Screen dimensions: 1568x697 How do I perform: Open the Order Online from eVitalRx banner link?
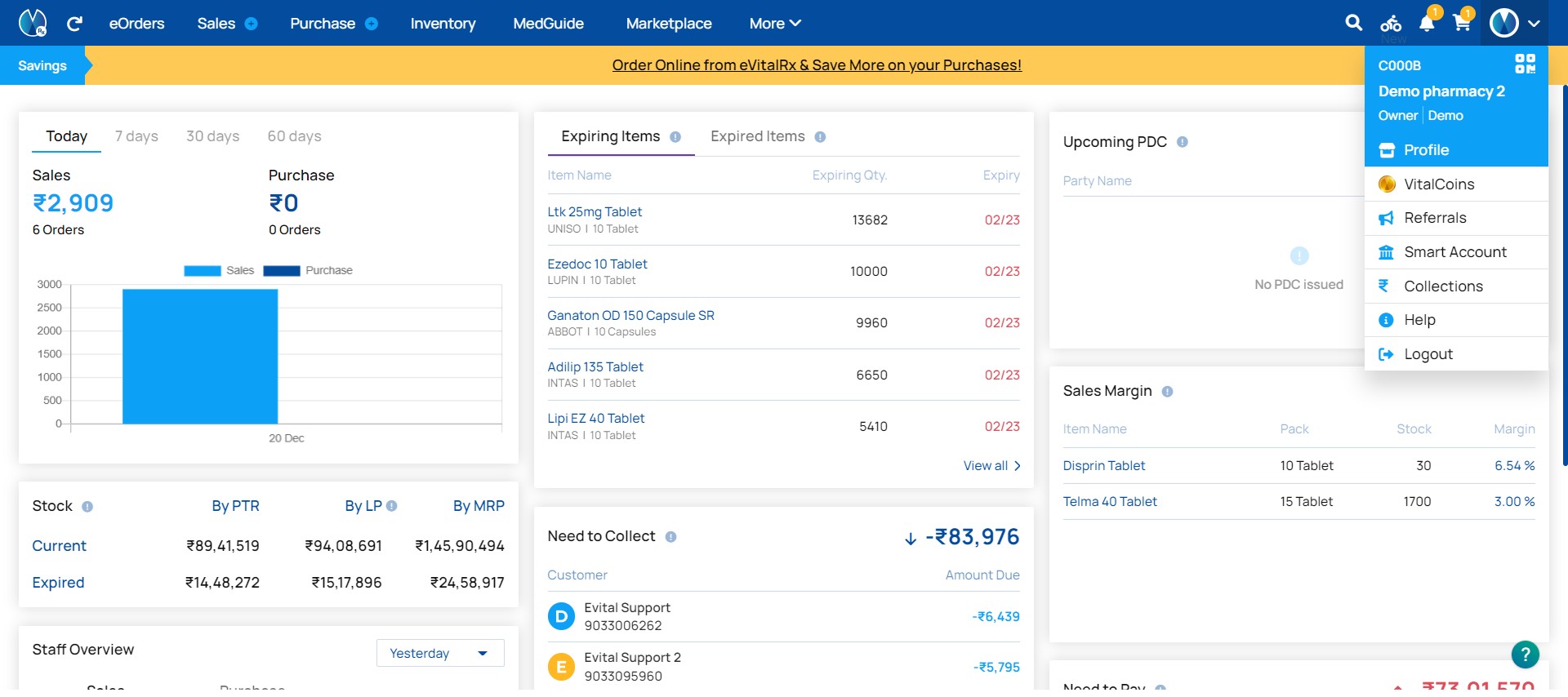[x=817, y=65]
